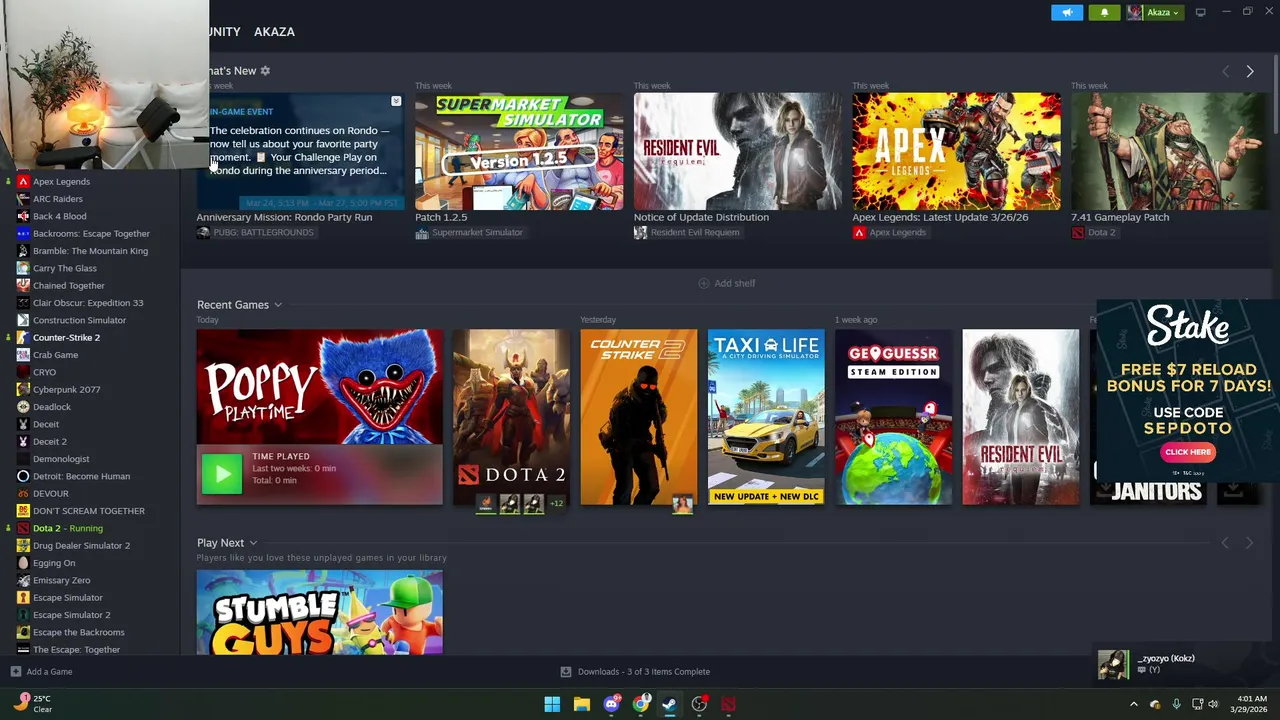Click the Detroit: Become Human icon
The width and height of the screenshot is (1280, 720).
(23, 476)
